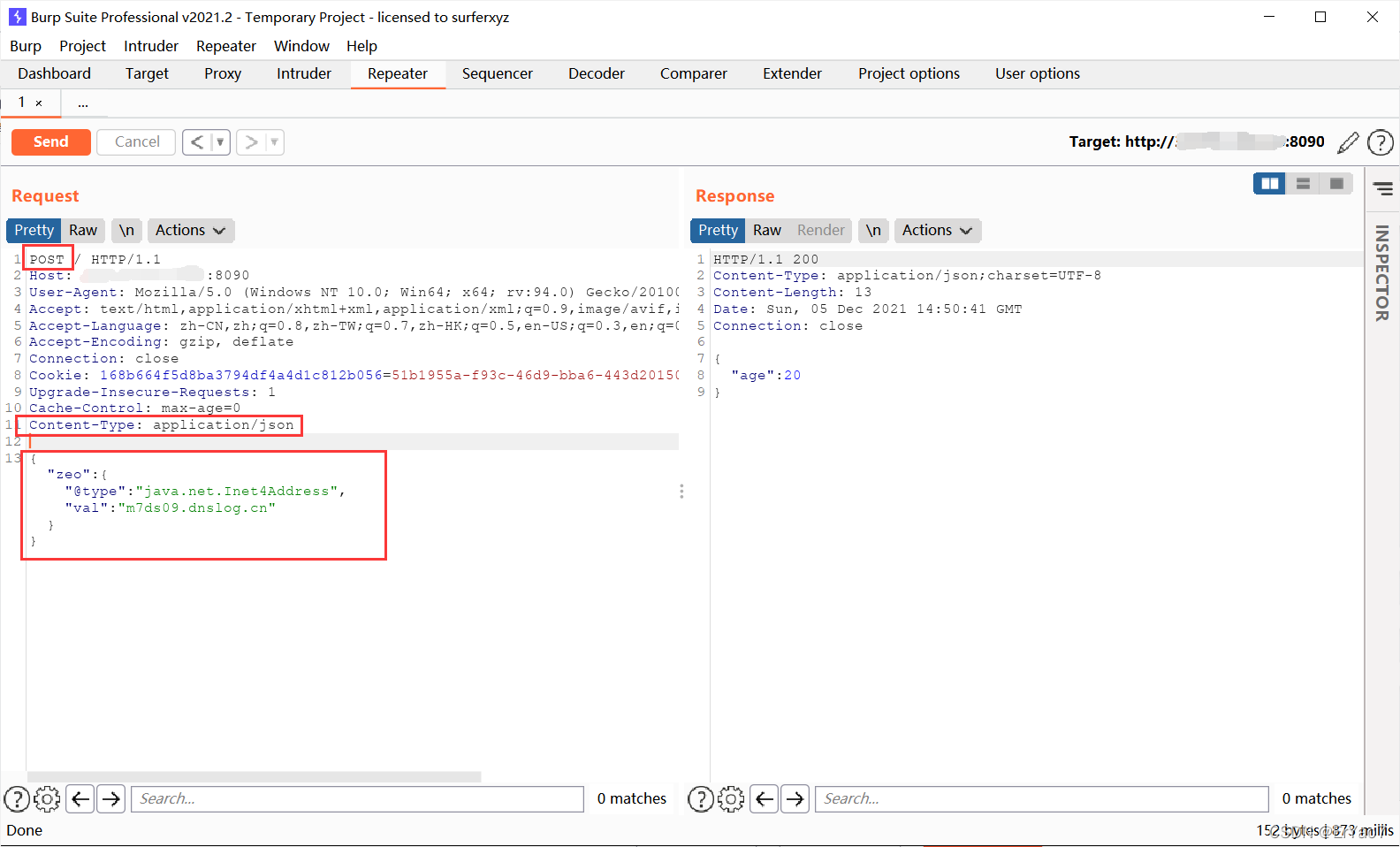The image size is (1400, 847).
Task: Switch to the Proxy tab
Action: (x=223, y=73)
